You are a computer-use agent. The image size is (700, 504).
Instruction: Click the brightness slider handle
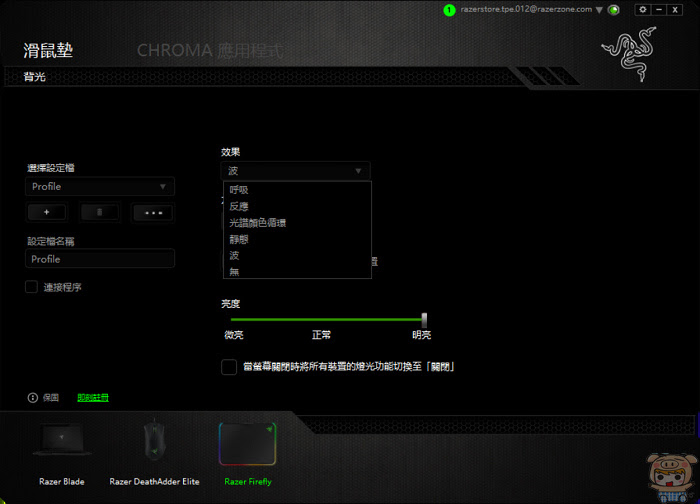pyautogui.click(x=424, y=320)
